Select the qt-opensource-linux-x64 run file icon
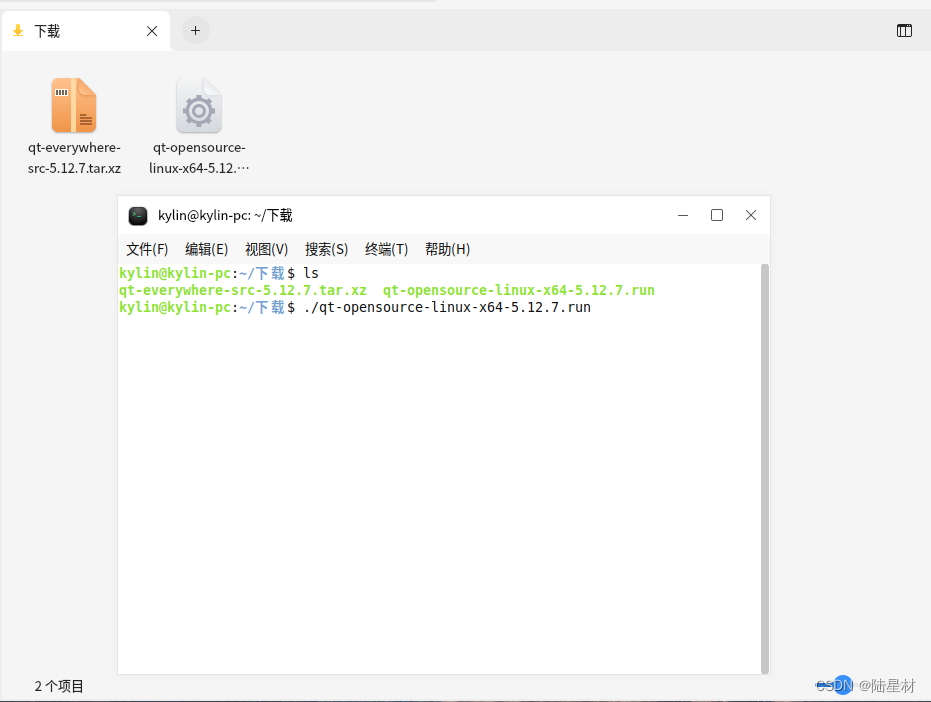 coord(199,105)
